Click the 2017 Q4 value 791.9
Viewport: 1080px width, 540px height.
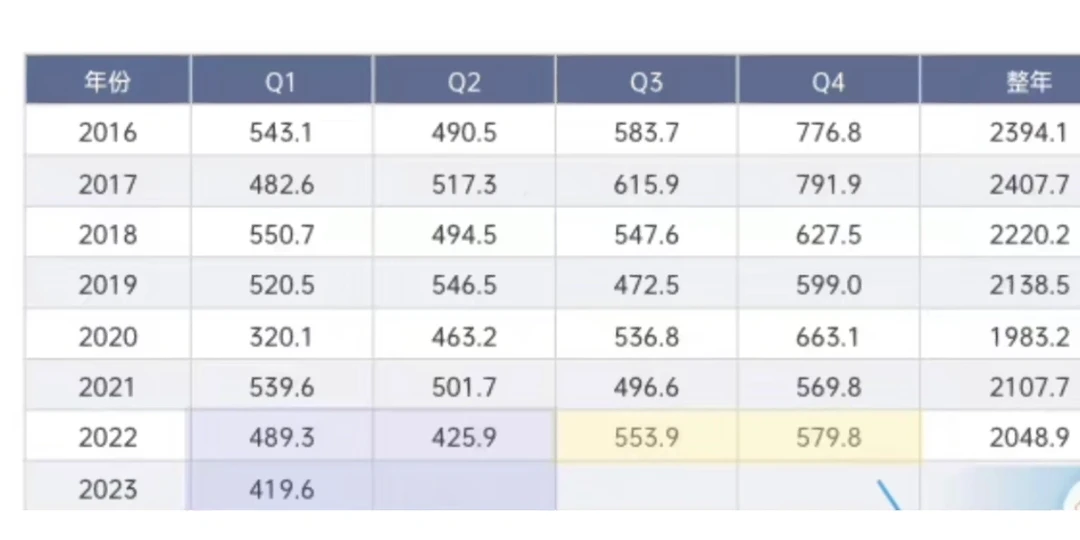pos(829,184)
